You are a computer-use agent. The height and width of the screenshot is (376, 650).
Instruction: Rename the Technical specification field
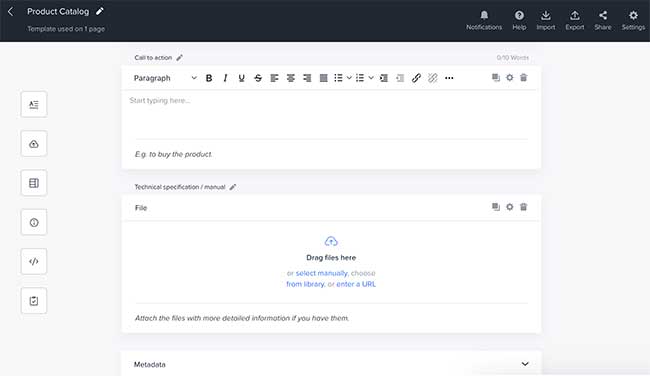(x=233, y=187)
